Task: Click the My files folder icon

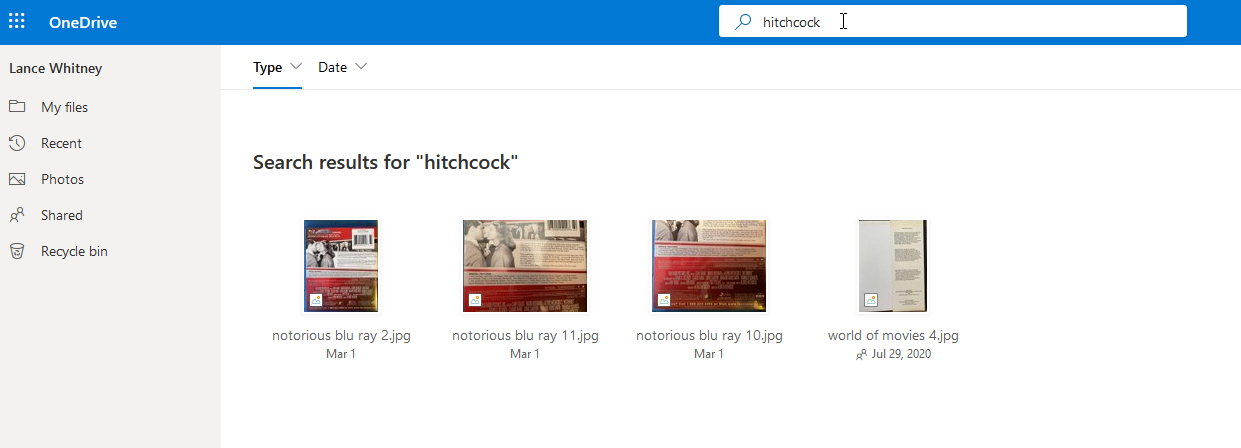Action: point(17,106)
